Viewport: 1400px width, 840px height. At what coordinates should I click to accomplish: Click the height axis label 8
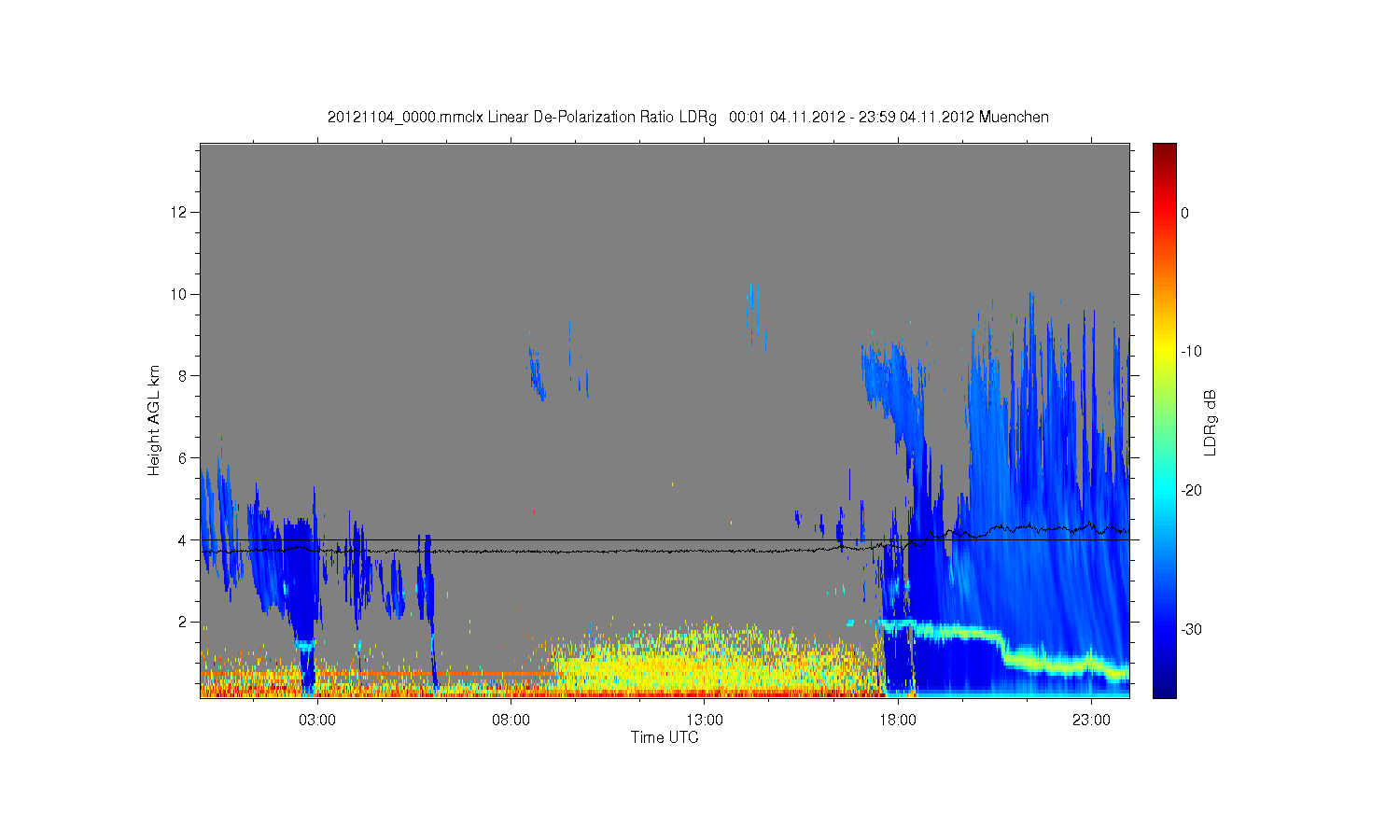point(184,376)
